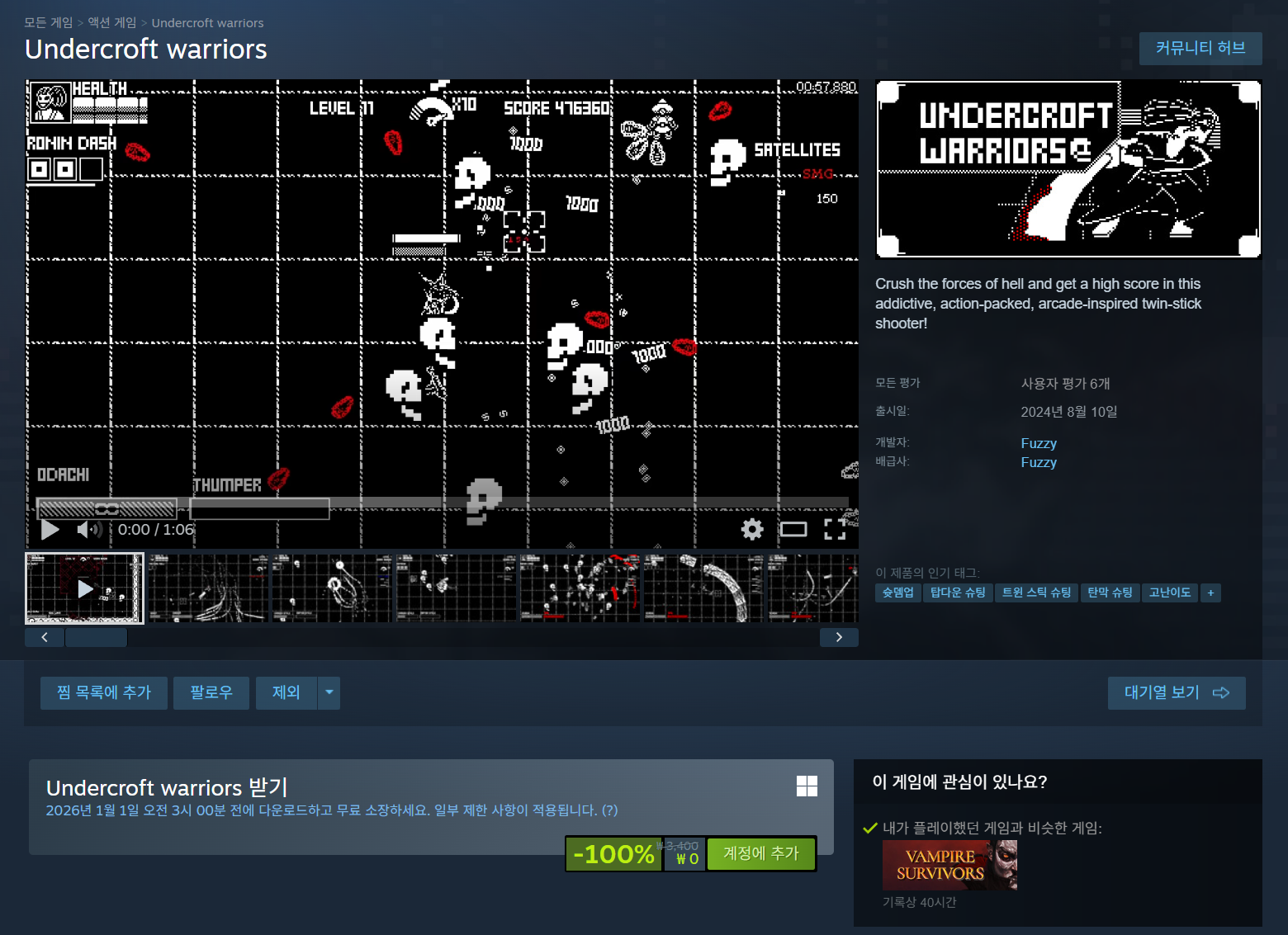Screen dimensions: 1288x935
Task: Toggle theater mode on video player
Action: click(x=793, y=530)
